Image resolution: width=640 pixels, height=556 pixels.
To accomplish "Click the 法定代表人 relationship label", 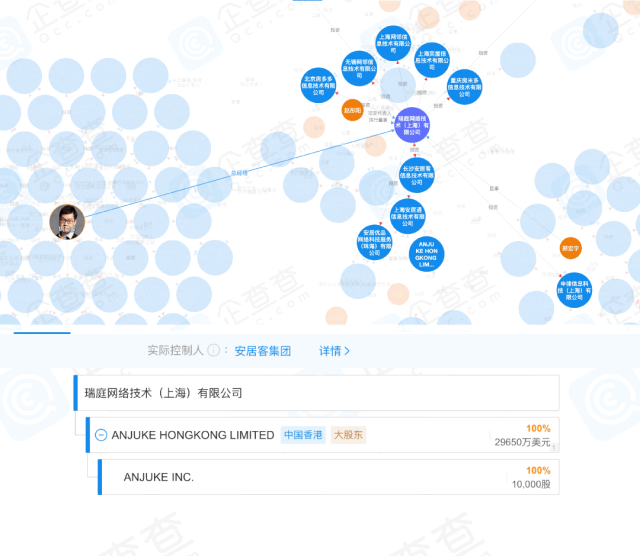I will (380, 113).
